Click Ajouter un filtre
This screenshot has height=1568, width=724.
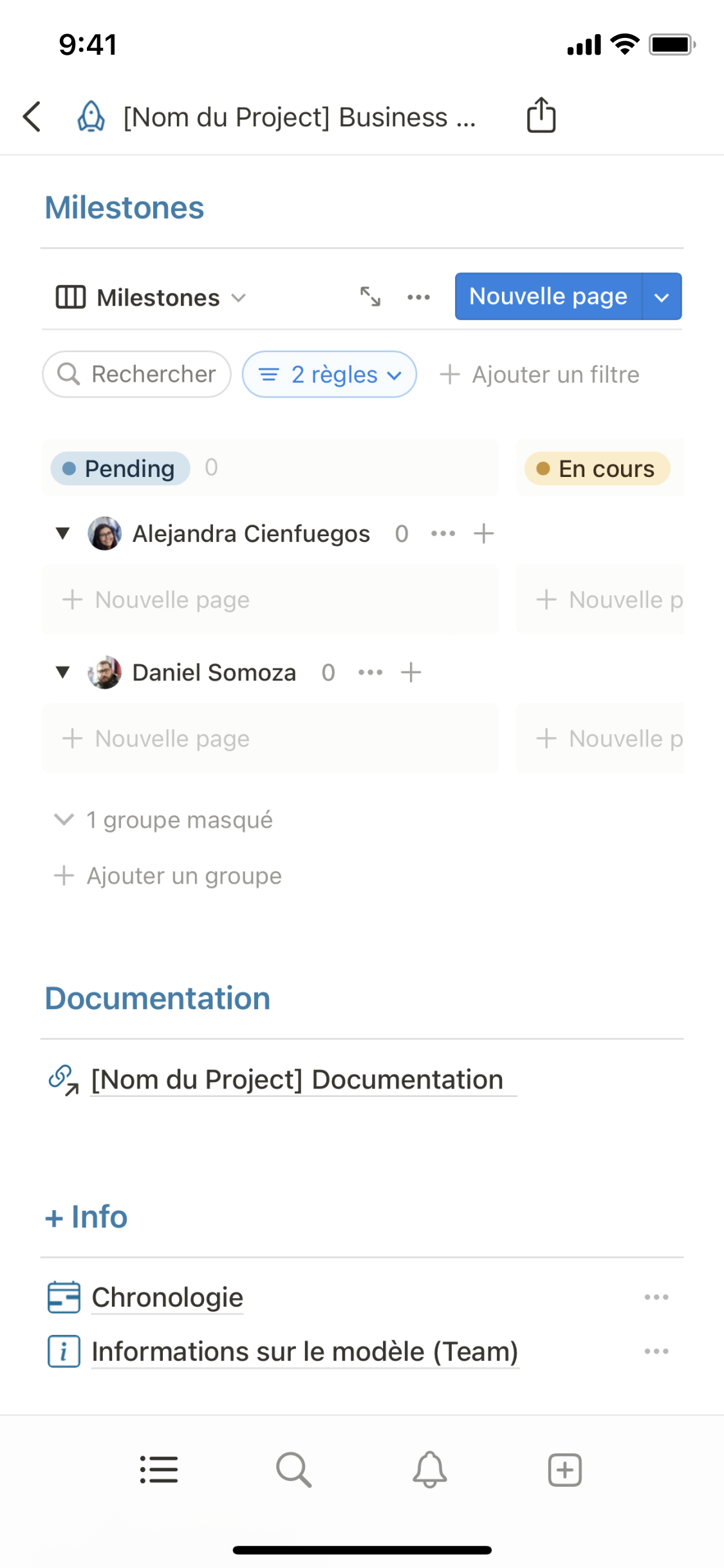click(x=539, y=375)
